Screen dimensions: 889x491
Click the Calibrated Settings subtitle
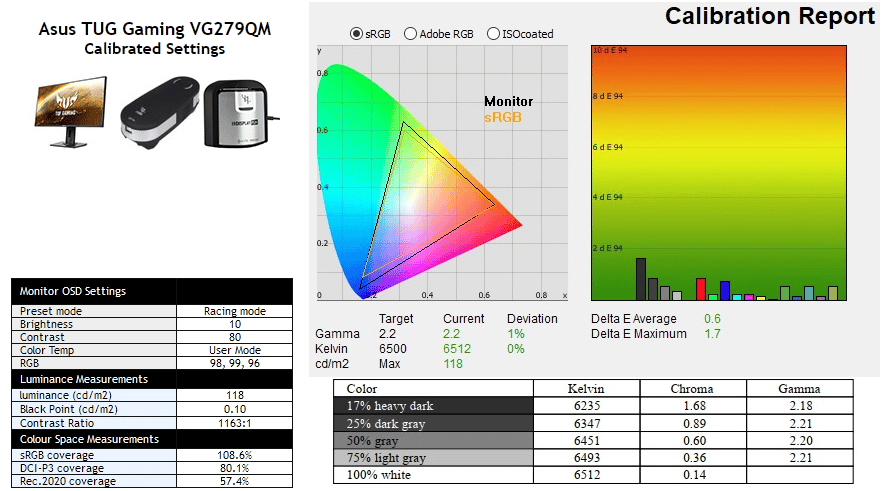point(154,49)
